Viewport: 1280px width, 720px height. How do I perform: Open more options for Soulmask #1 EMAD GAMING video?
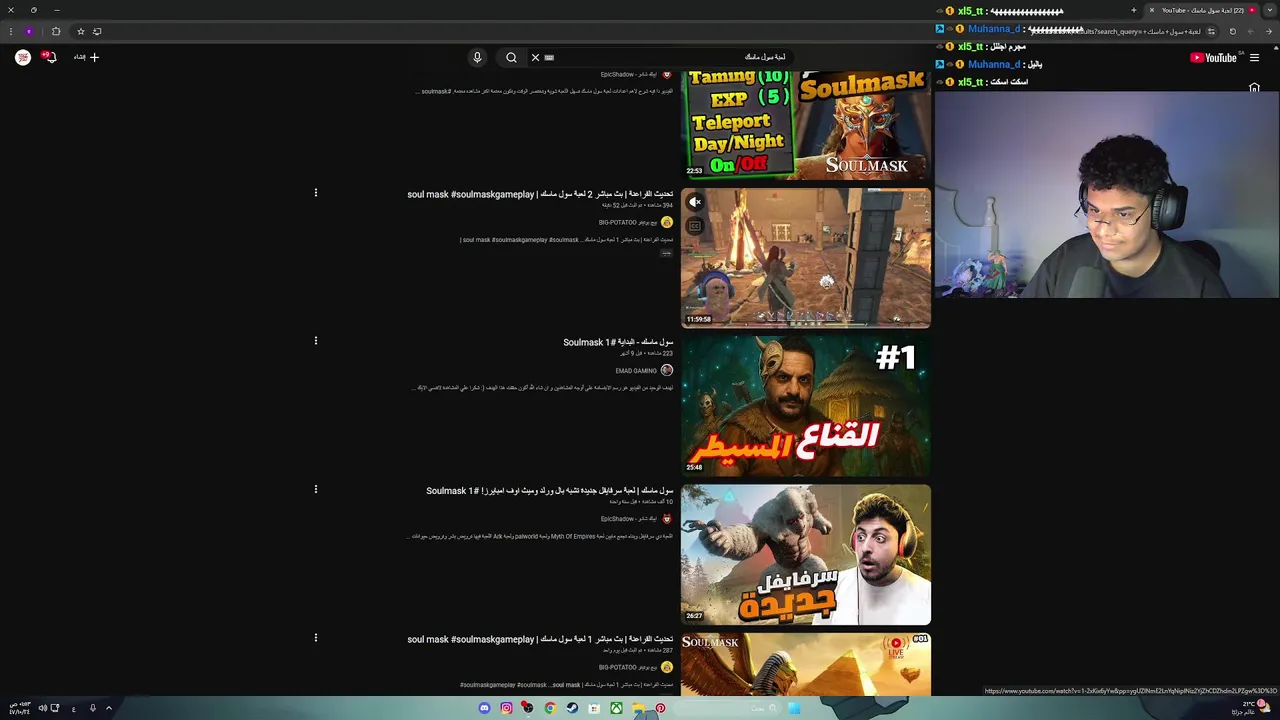point(316,341)
